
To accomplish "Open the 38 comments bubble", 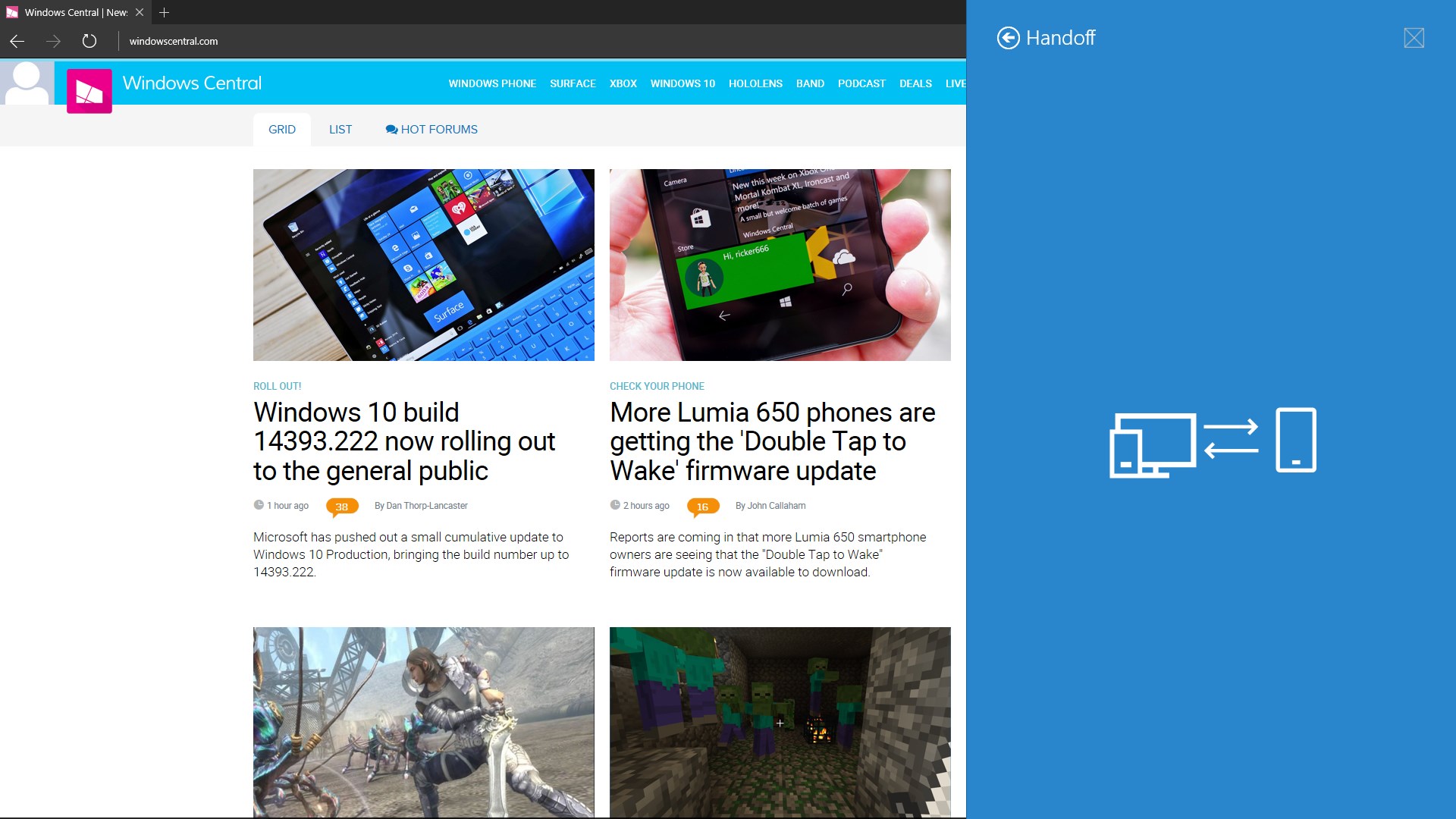I will 342,507.
